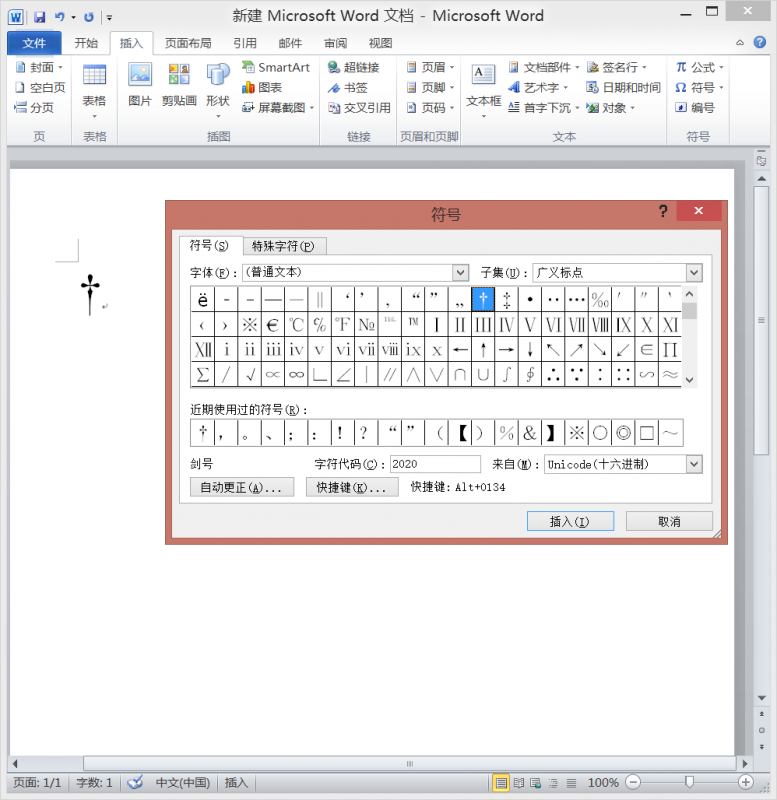Switch to outline view icon
This screenshot has height=800, width=777.
pos(553,783)
